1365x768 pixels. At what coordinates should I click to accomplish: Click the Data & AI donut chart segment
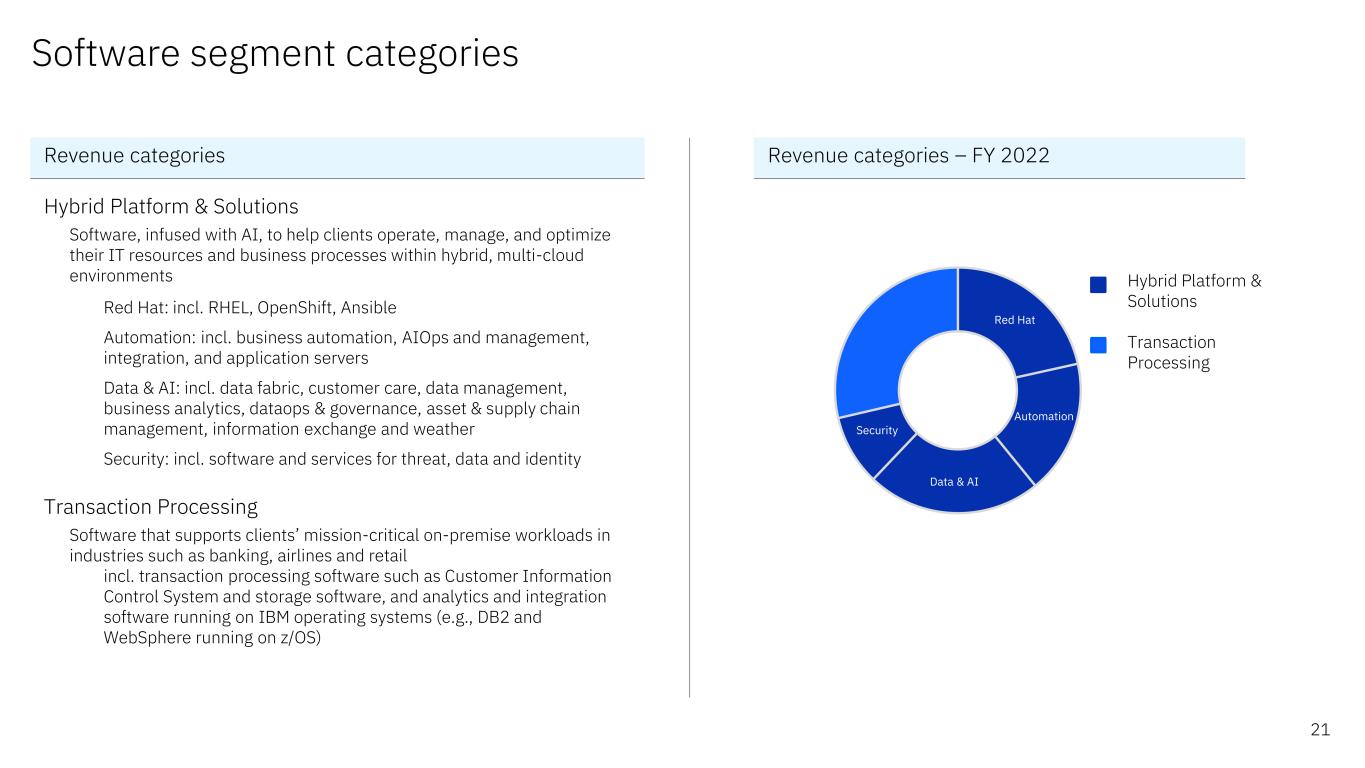tap(954, 482)
